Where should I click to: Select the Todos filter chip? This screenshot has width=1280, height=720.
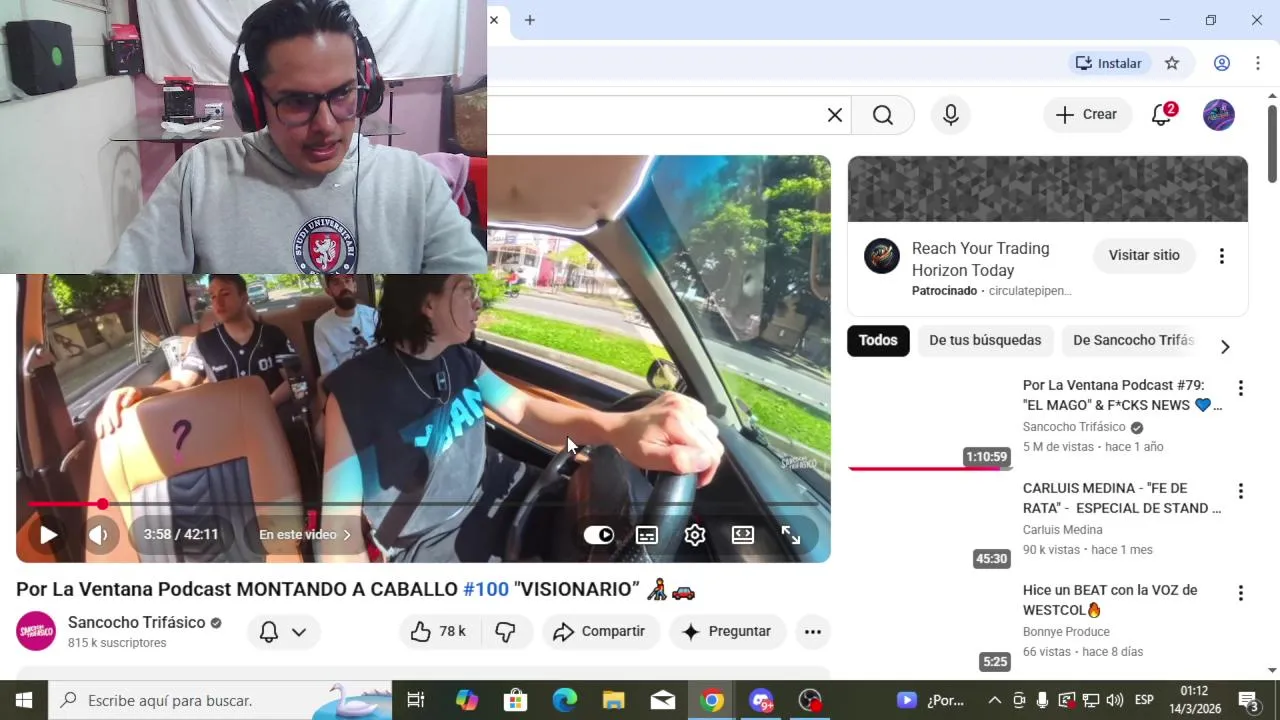coord(878,340)
